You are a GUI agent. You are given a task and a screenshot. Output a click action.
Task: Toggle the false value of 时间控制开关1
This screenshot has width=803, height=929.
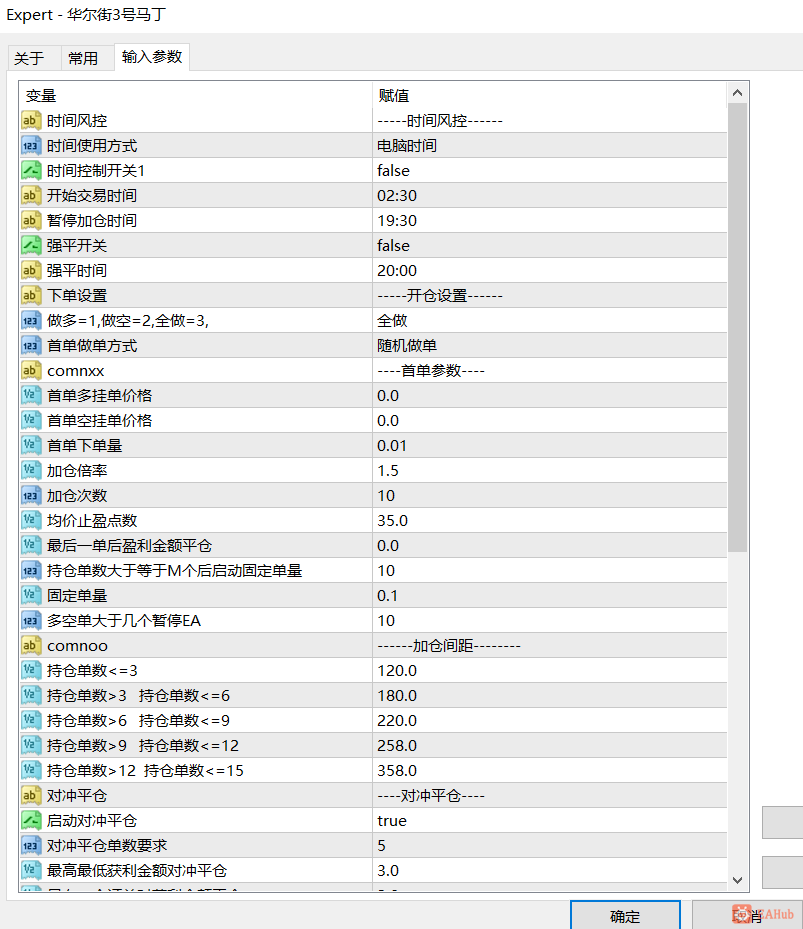point(549,171)
